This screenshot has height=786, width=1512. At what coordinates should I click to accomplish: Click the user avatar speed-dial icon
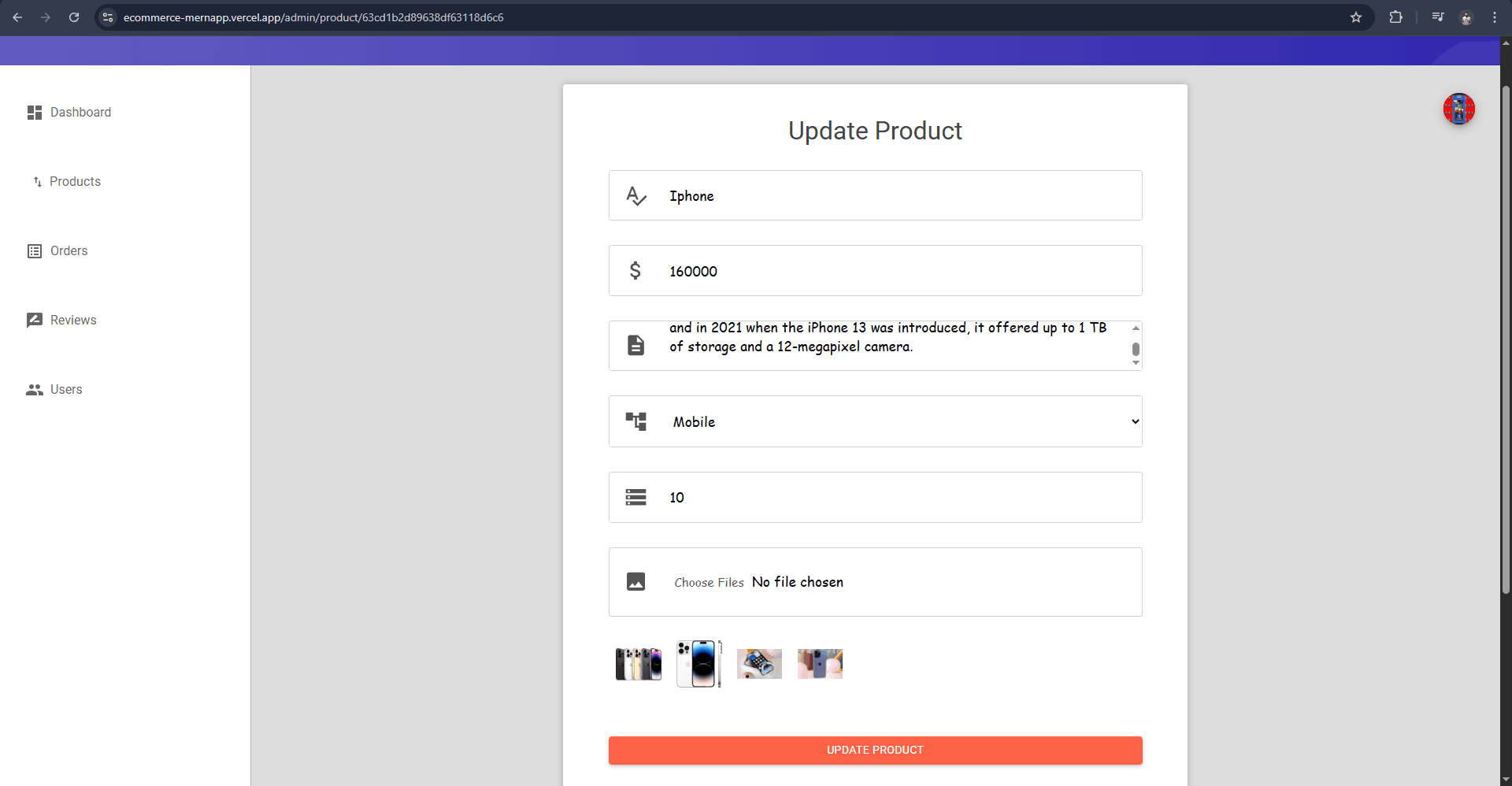coord(1458,109)
